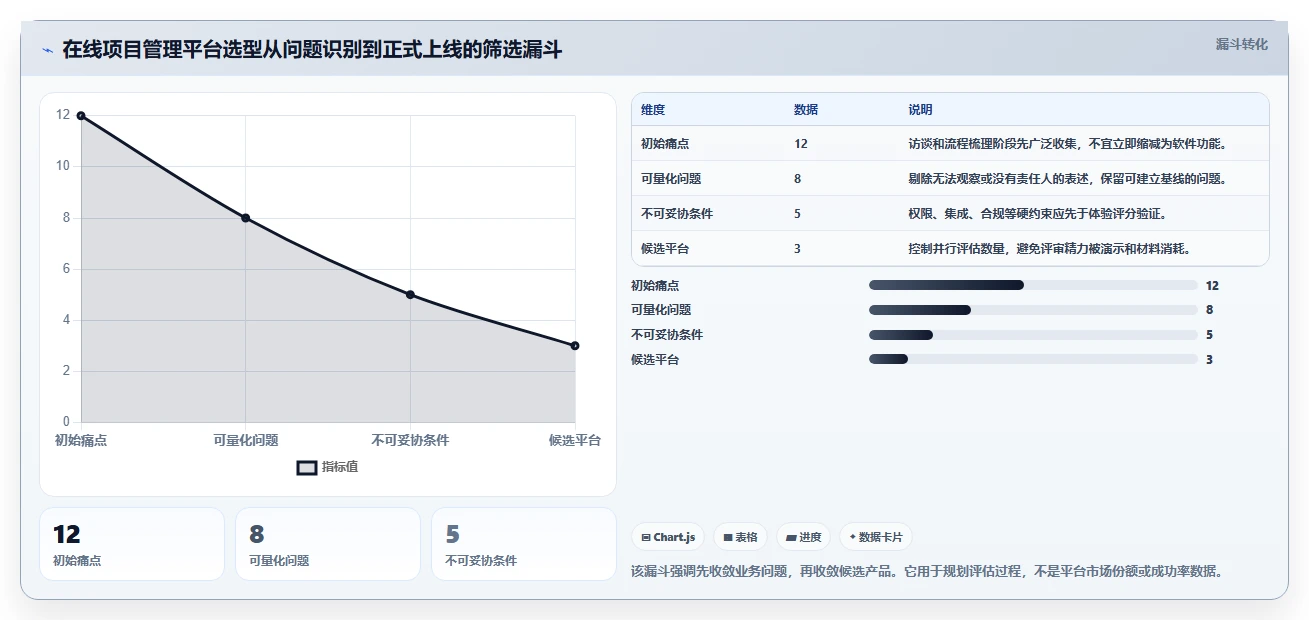Select the chart data point for 候选平台
The width and height of the screenshot is (1309, 620).
[575, 346]
